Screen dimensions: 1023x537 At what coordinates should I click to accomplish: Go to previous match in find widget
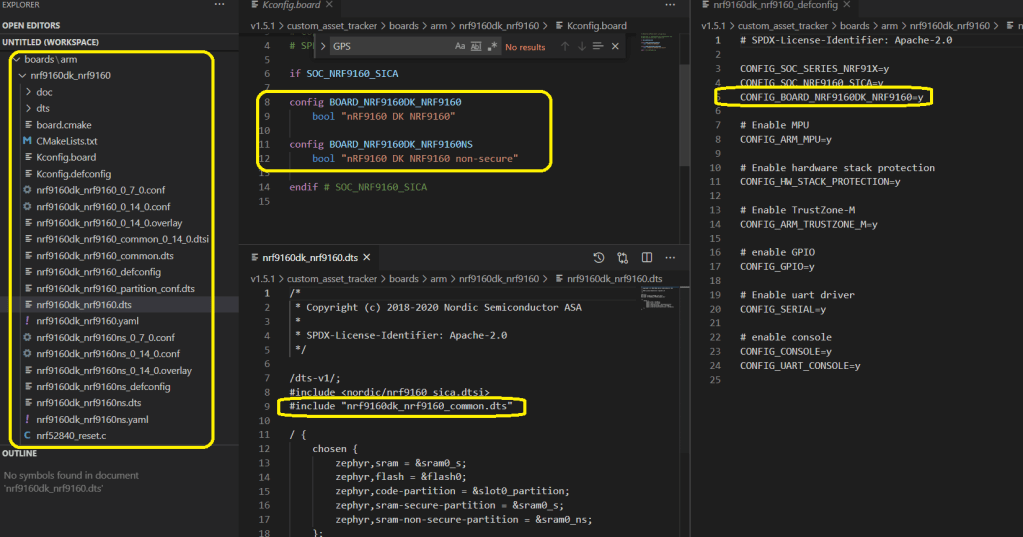(565, 46)
